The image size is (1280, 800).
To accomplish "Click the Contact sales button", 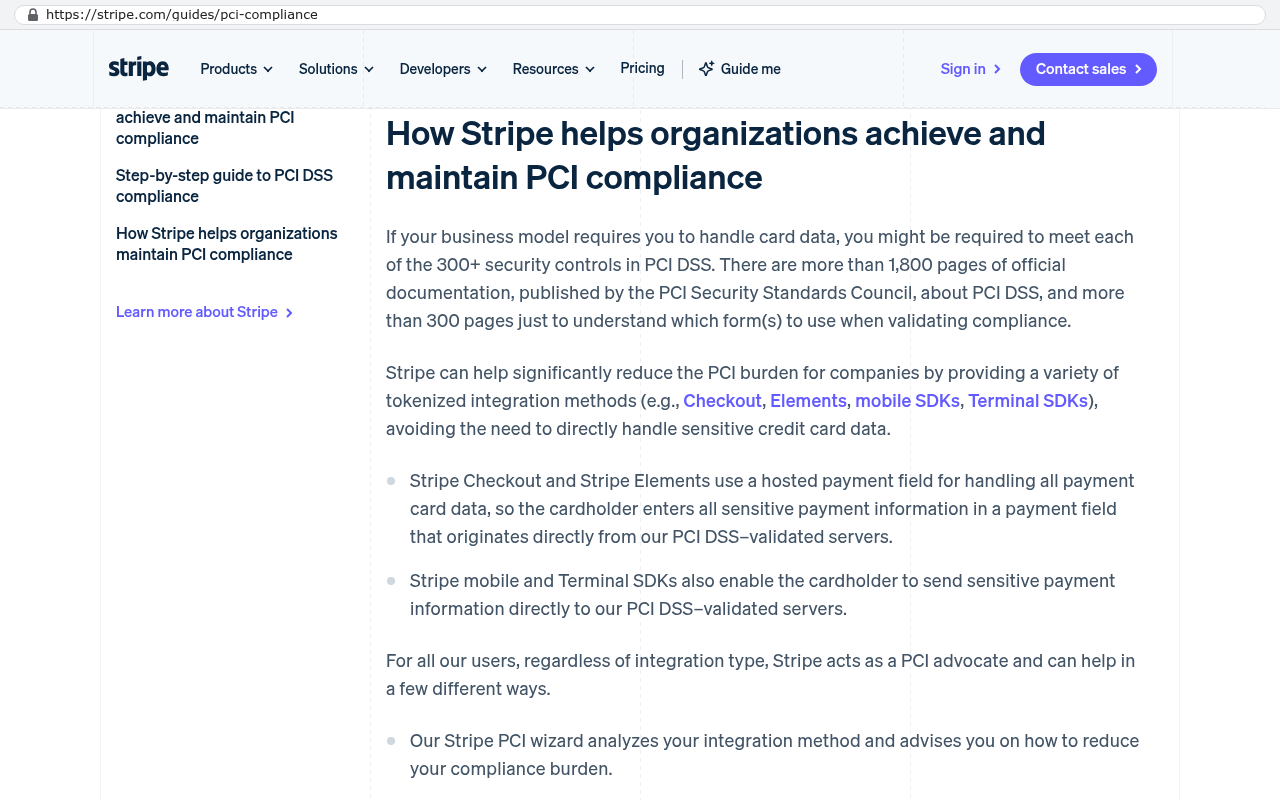I will point(1088,69).
